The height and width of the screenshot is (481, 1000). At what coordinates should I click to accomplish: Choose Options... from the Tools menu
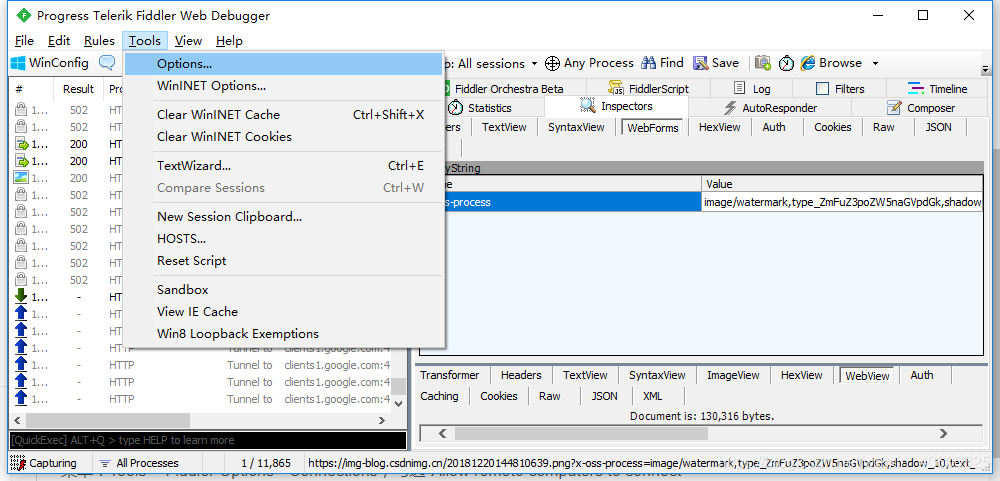284,64
